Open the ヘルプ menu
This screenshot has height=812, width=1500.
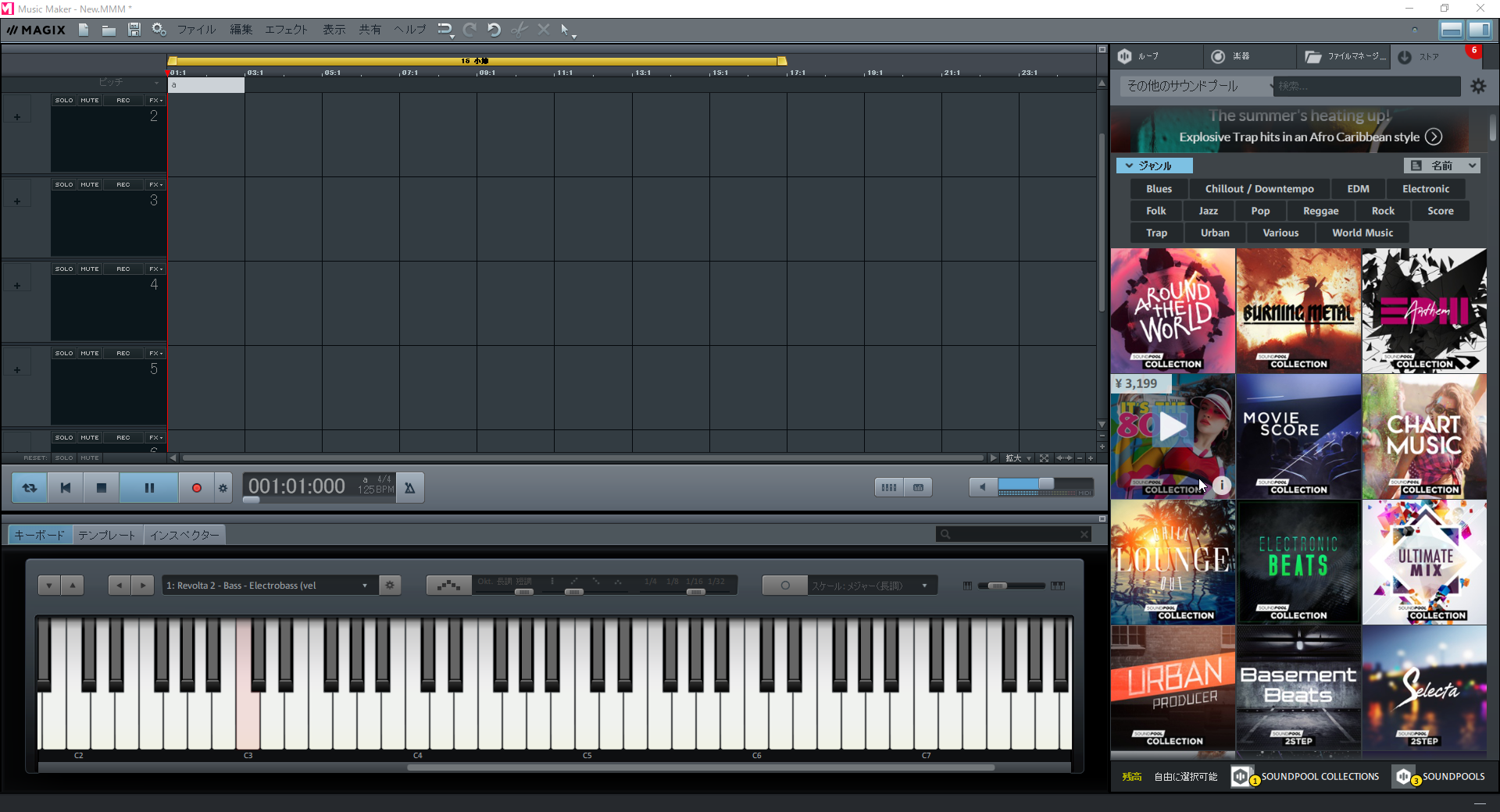[x=409, y=30]
